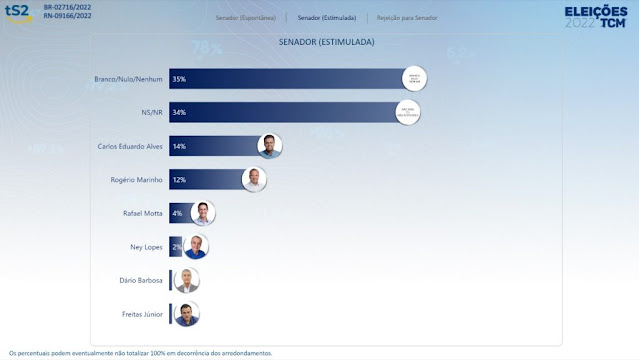The height and width of the screenshot is (360, 639).
Task: Click the 'RN-09166/2022' registration text
Action: coord(68,16)
